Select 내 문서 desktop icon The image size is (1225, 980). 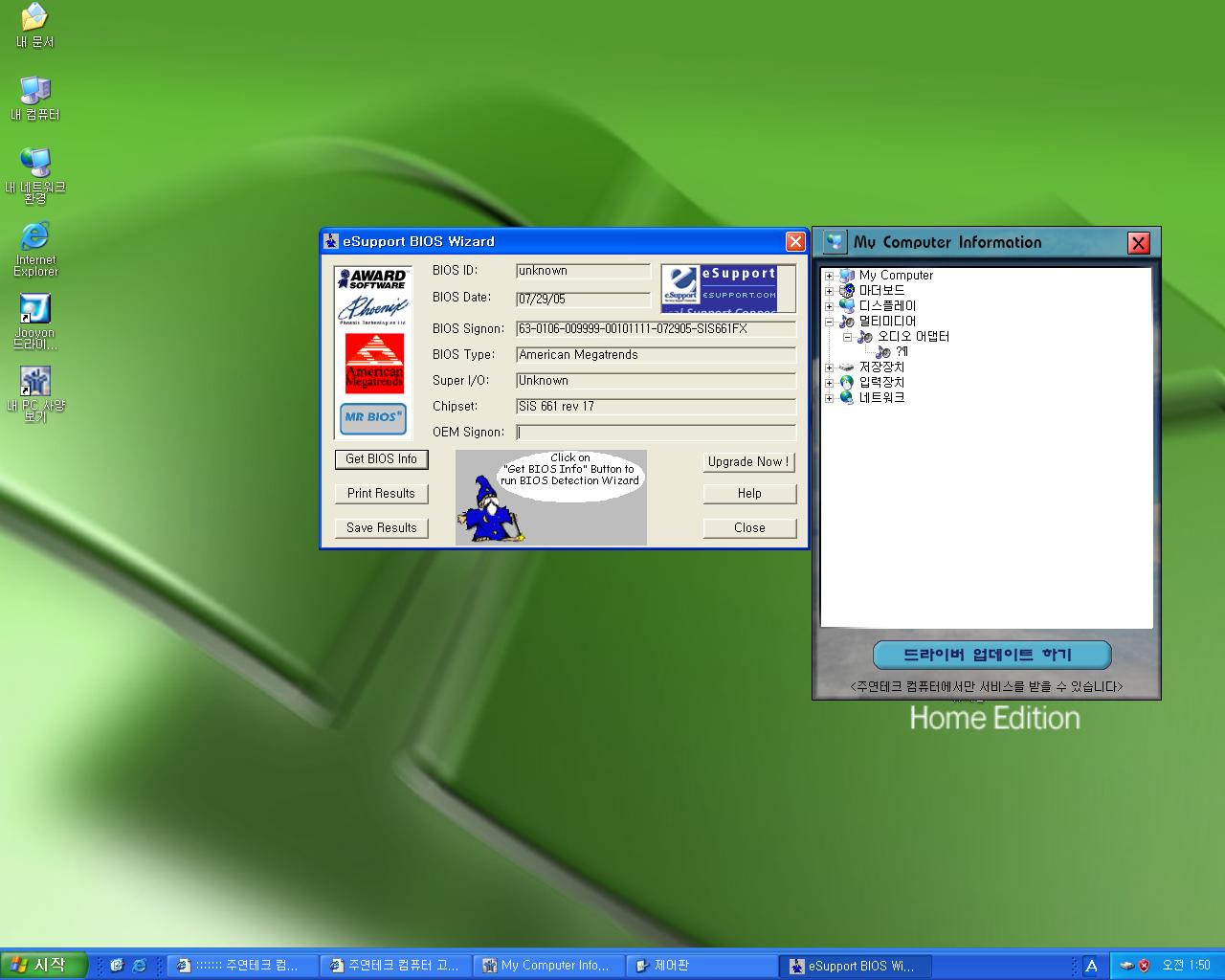click(35, 26)
